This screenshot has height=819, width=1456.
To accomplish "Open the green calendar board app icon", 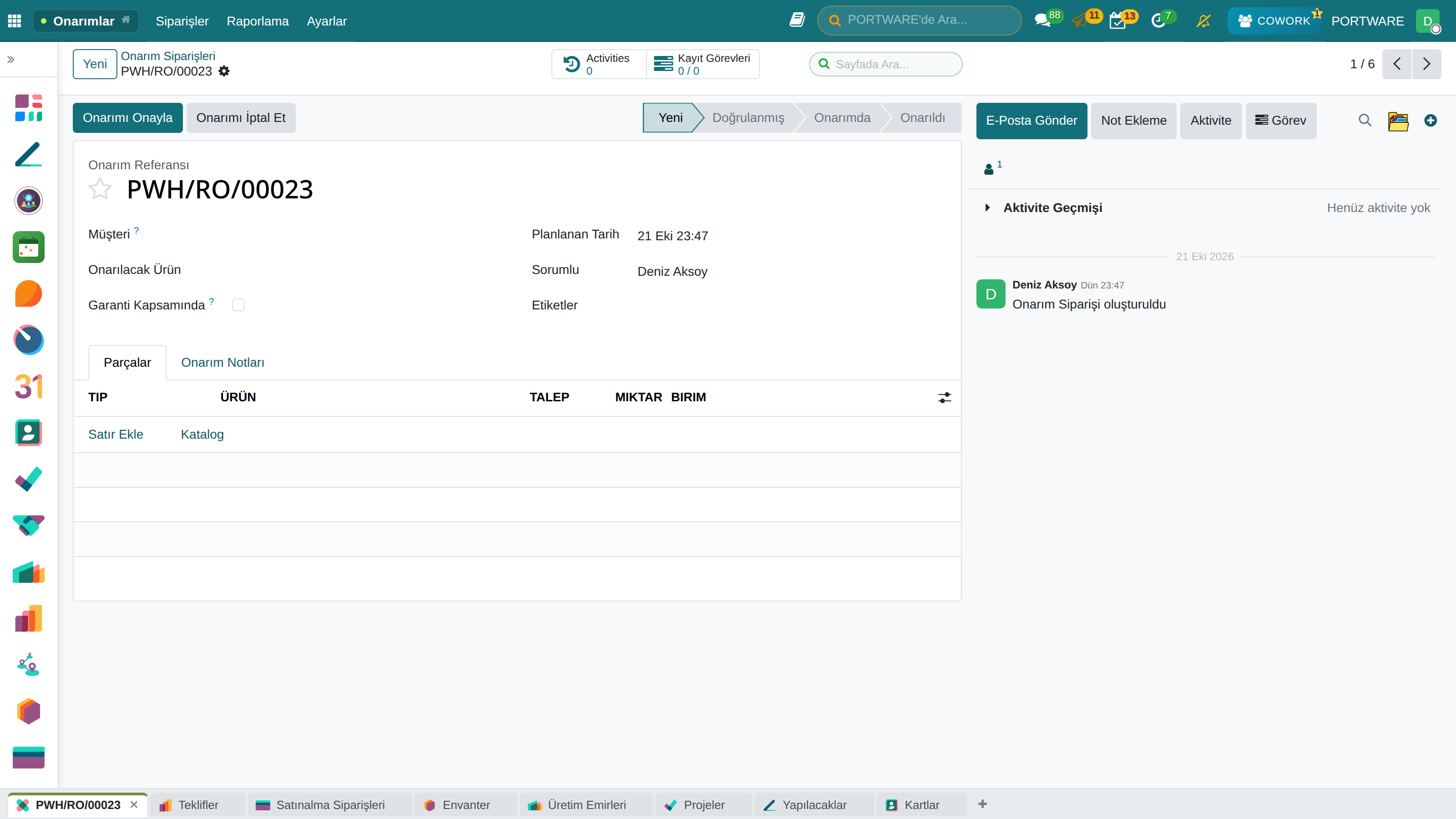I will click(x=28, y=247).
